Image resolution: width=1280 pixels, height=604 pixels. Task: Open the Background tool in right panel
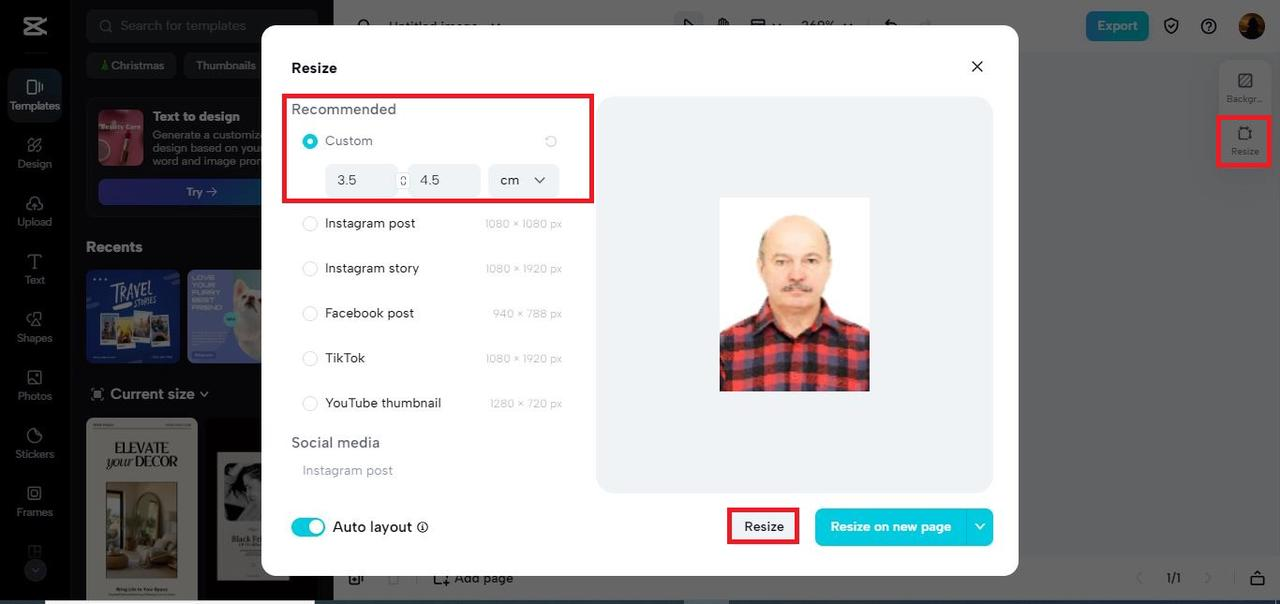[x=1245, y=88]
